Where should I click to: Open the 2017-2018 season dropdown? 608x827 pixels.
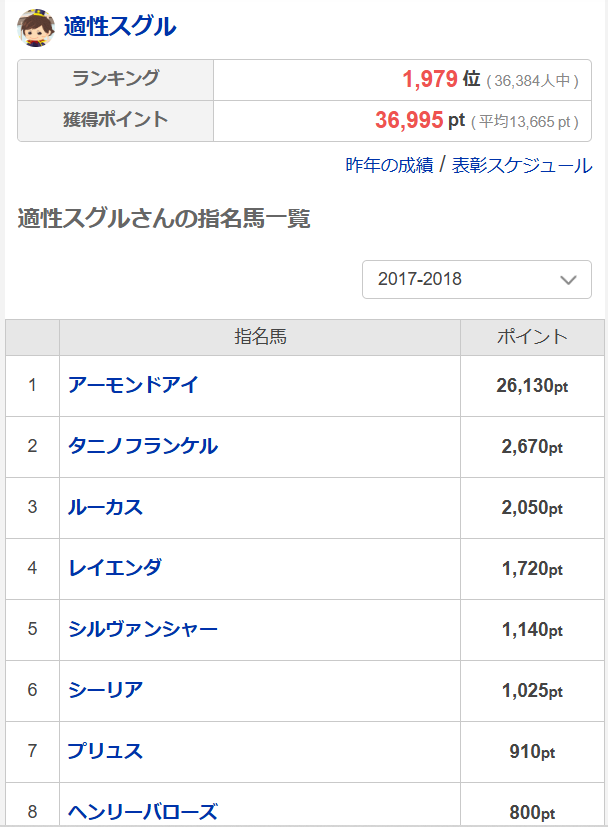(x=477, y=279)
